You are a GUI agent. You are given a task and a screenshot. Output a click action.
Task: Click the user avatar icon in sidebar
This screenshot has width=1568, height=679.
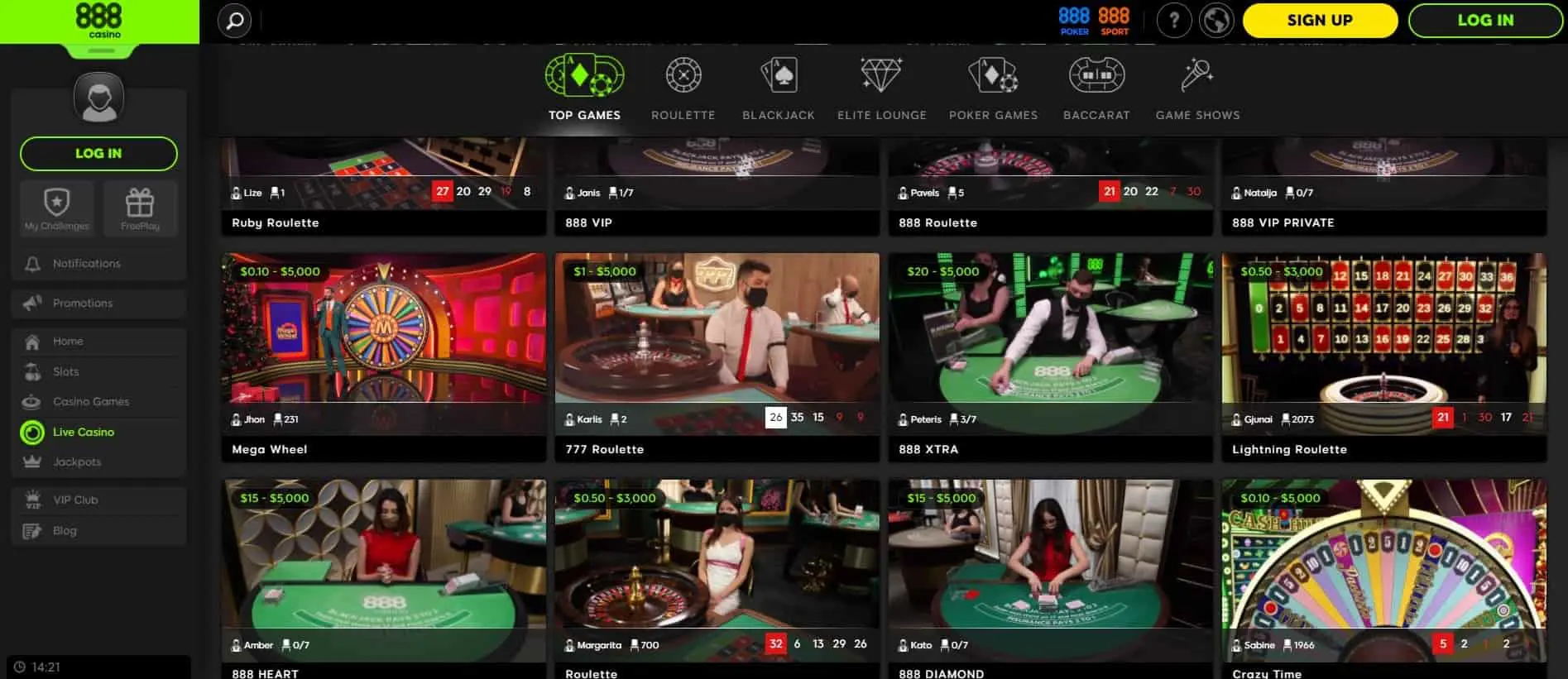click(x=98, y=98)
